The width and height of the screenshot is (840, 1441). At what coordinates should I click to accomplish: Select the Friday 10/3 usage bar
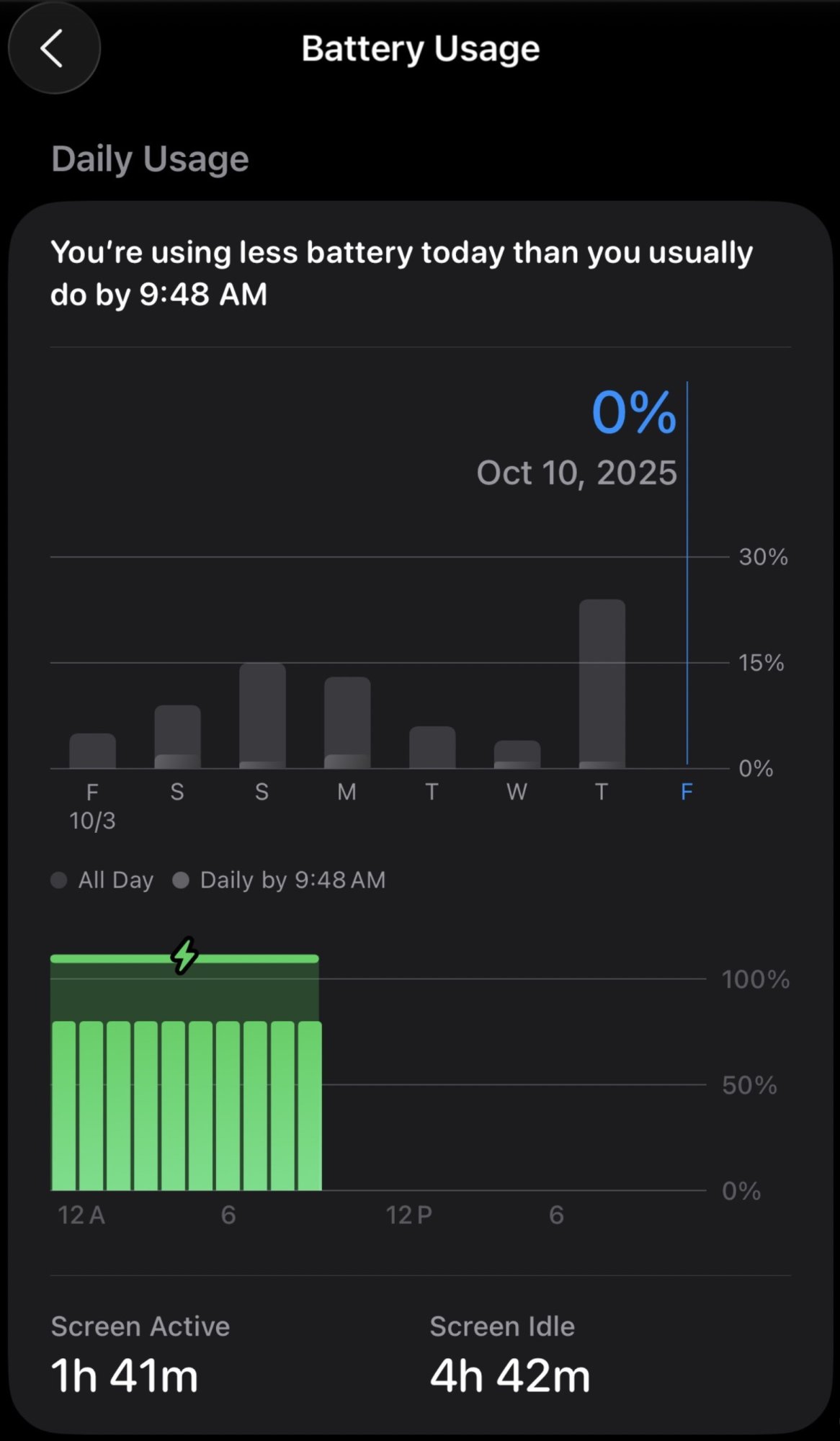pyautogui.click(x=92, y=751)
